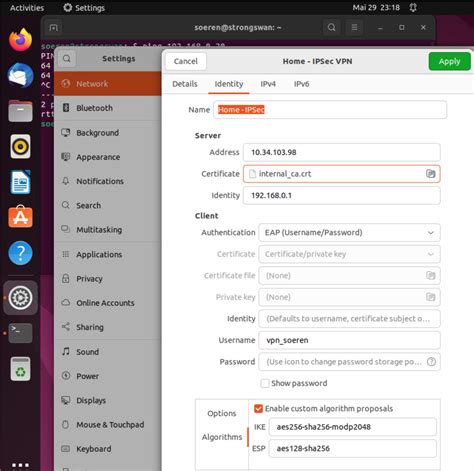Screen dimensions: 474x471
Task: Open Search settings panel
Action: click(108, 205)
